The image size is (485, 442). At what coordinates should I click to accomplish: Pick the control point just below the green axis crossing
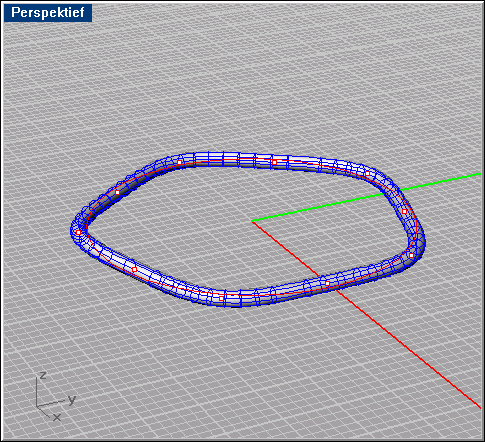coord(404,212)
